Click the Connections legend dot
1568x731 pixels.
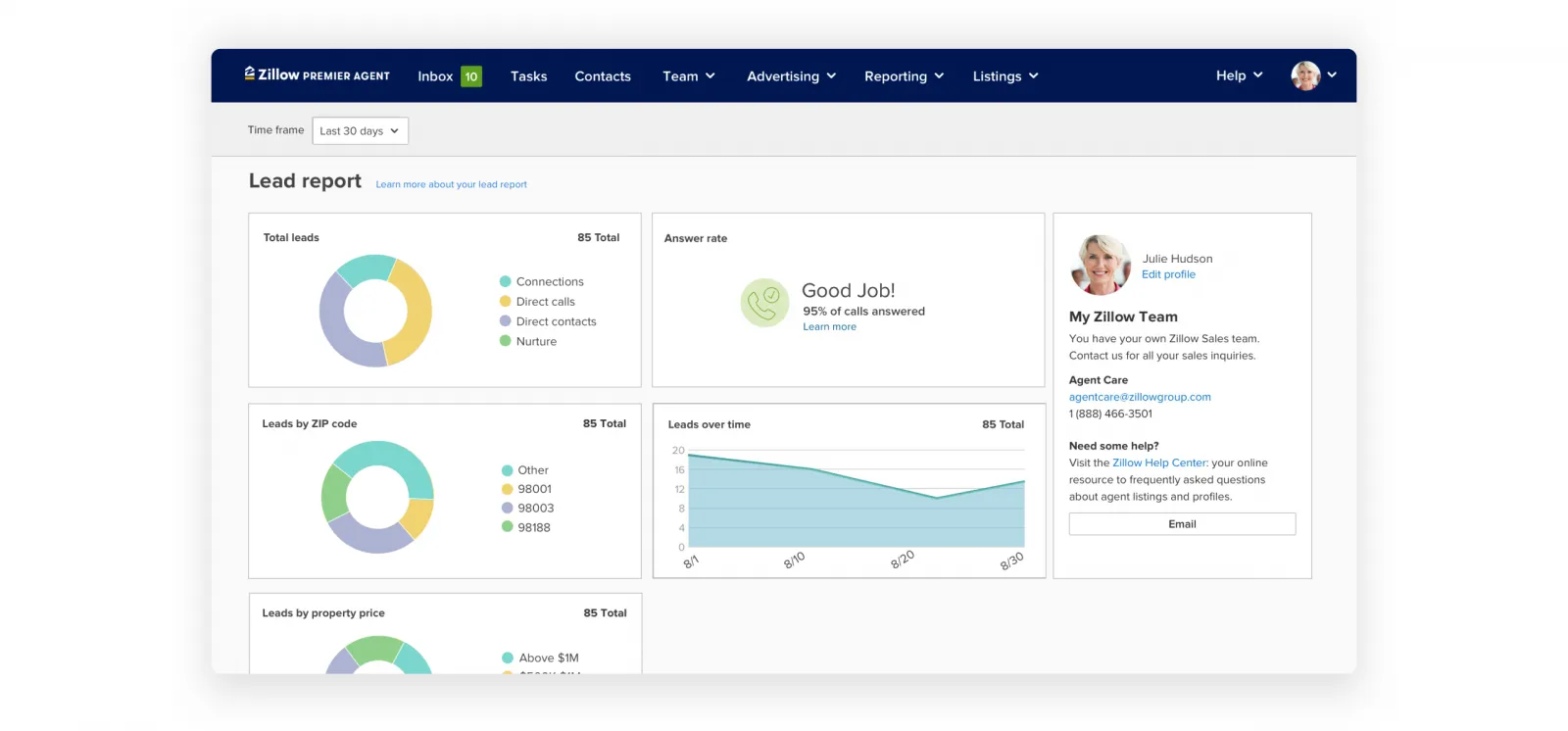tap(506, 281)
